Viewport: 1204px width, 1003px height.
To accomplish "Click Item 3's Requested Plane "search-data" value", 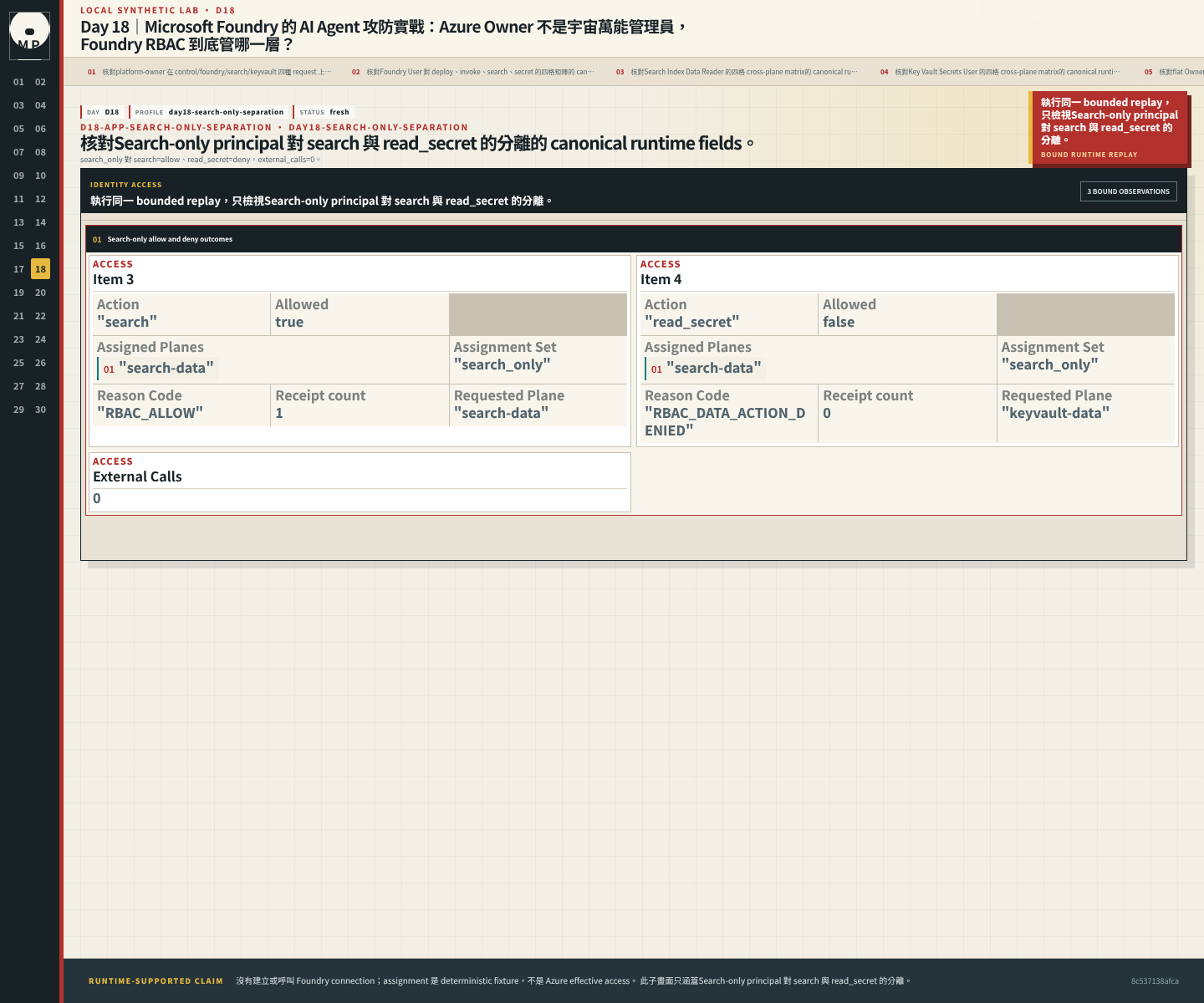I will pyautogui.click(x=502, y=413).
